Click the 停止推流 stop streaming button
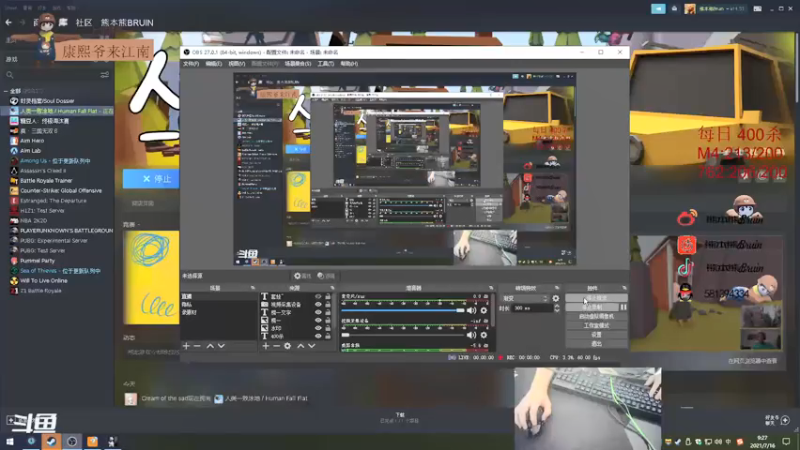800x450 pixels. (x=596, y=298)
